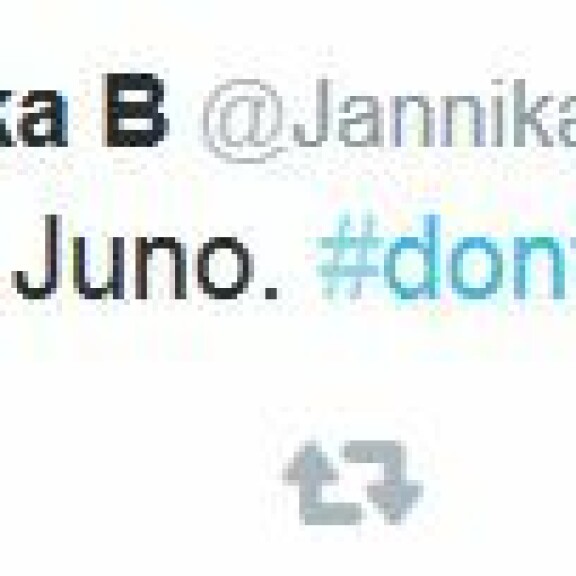The image size is (576, 576).
Task: Select the word "Juno." in the tweet
Action: (x=145, y=257)
